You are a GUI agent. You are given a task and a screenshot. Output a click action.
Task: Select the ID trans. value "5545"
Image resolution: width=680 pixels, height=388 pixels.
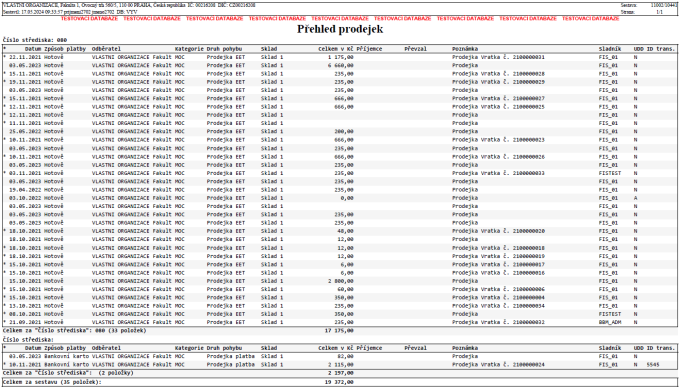tap(653, 364)
